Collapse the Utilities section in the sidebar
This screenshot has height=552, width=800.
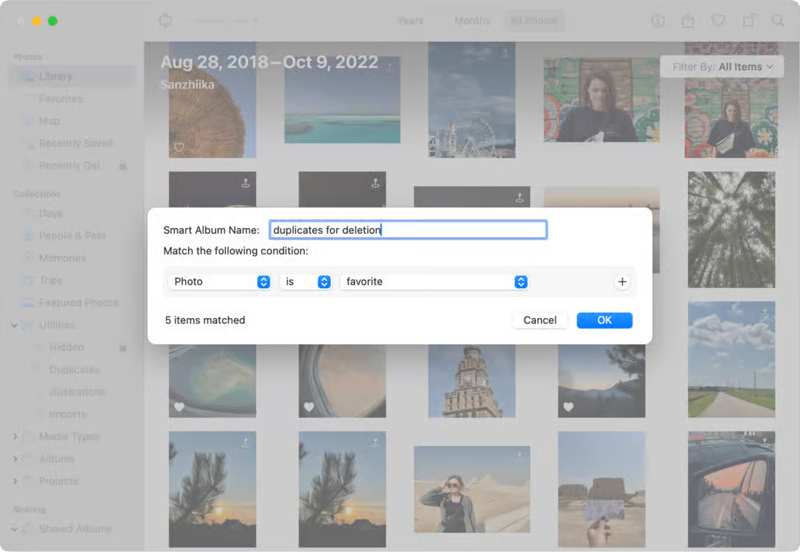(x=16, y=325)
